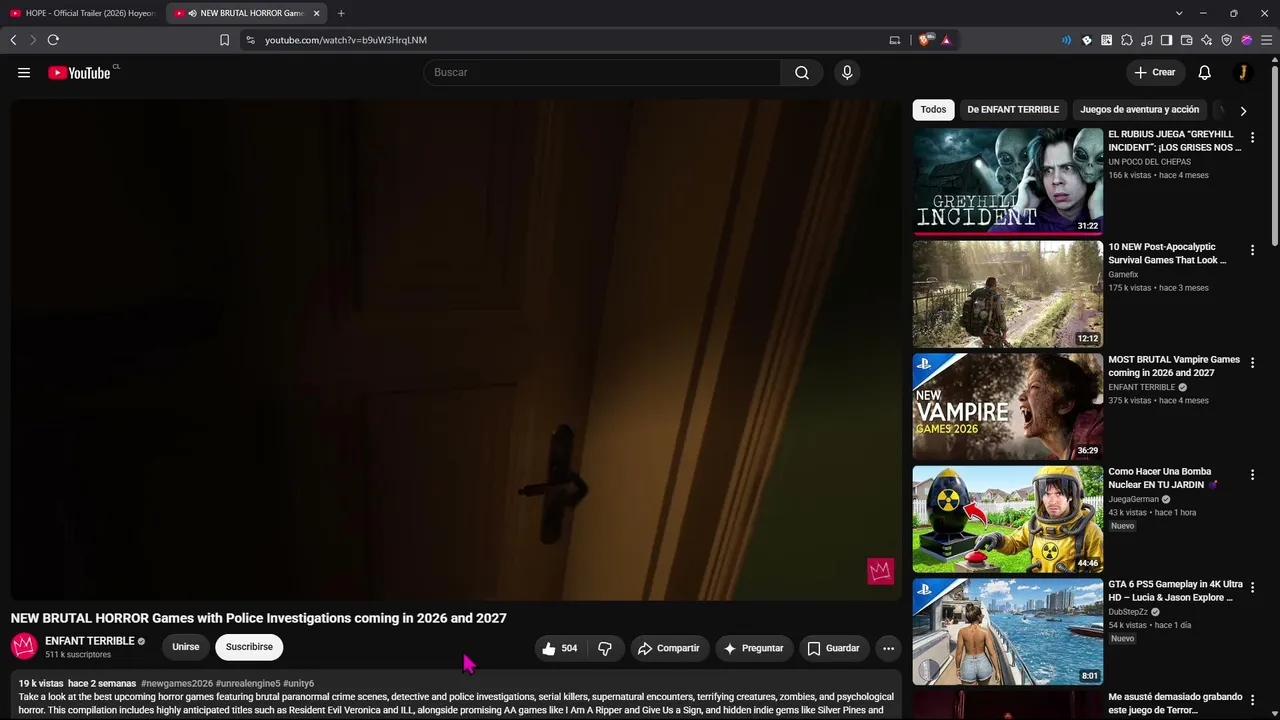Open the account avatar menu
Image resolution: width=1280 pixels, height=720 pixels.
pos(1242,73)
